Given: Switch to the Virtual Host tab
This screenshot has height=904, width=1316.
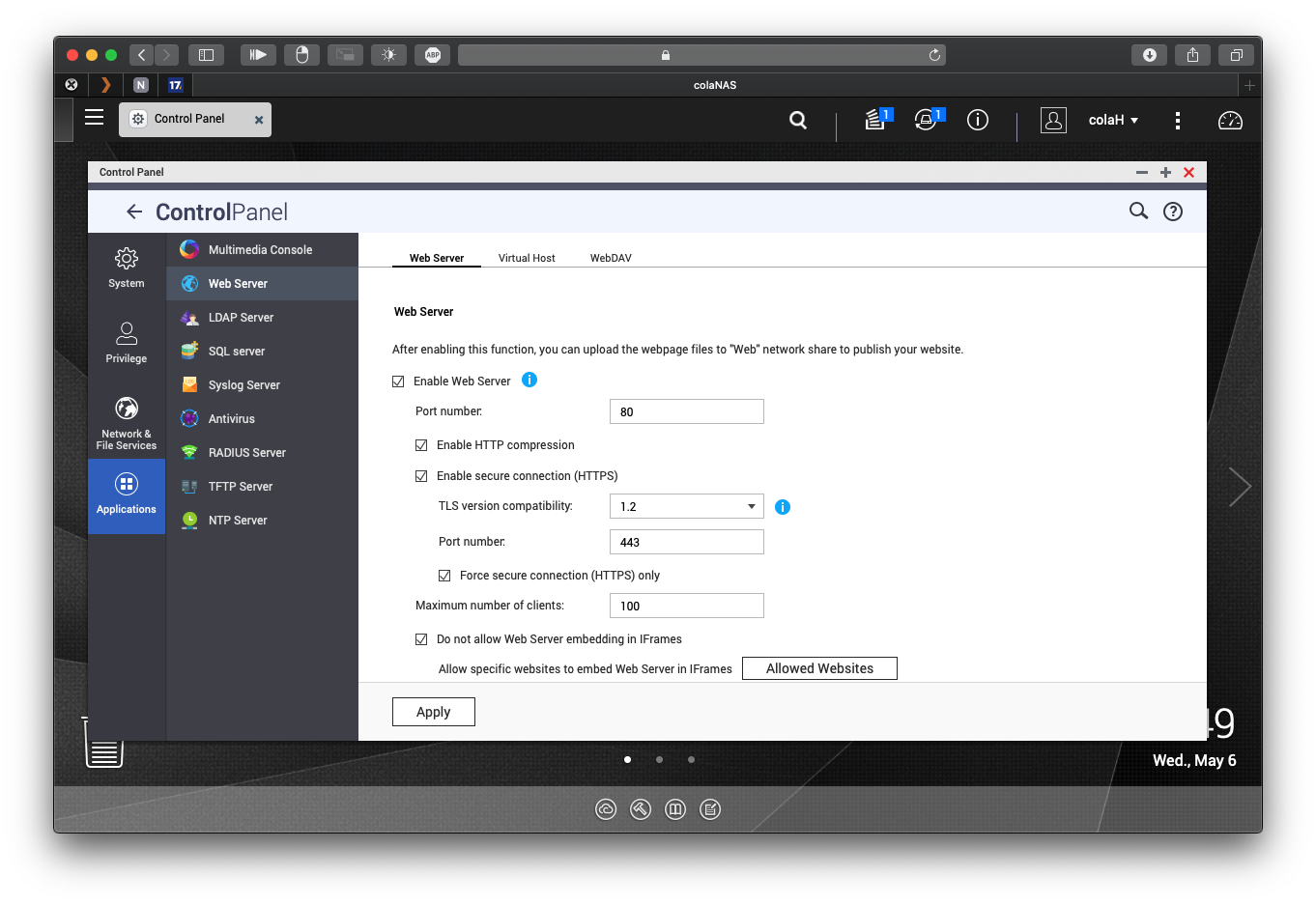Looking at the screenshot, I should (527, 258).
